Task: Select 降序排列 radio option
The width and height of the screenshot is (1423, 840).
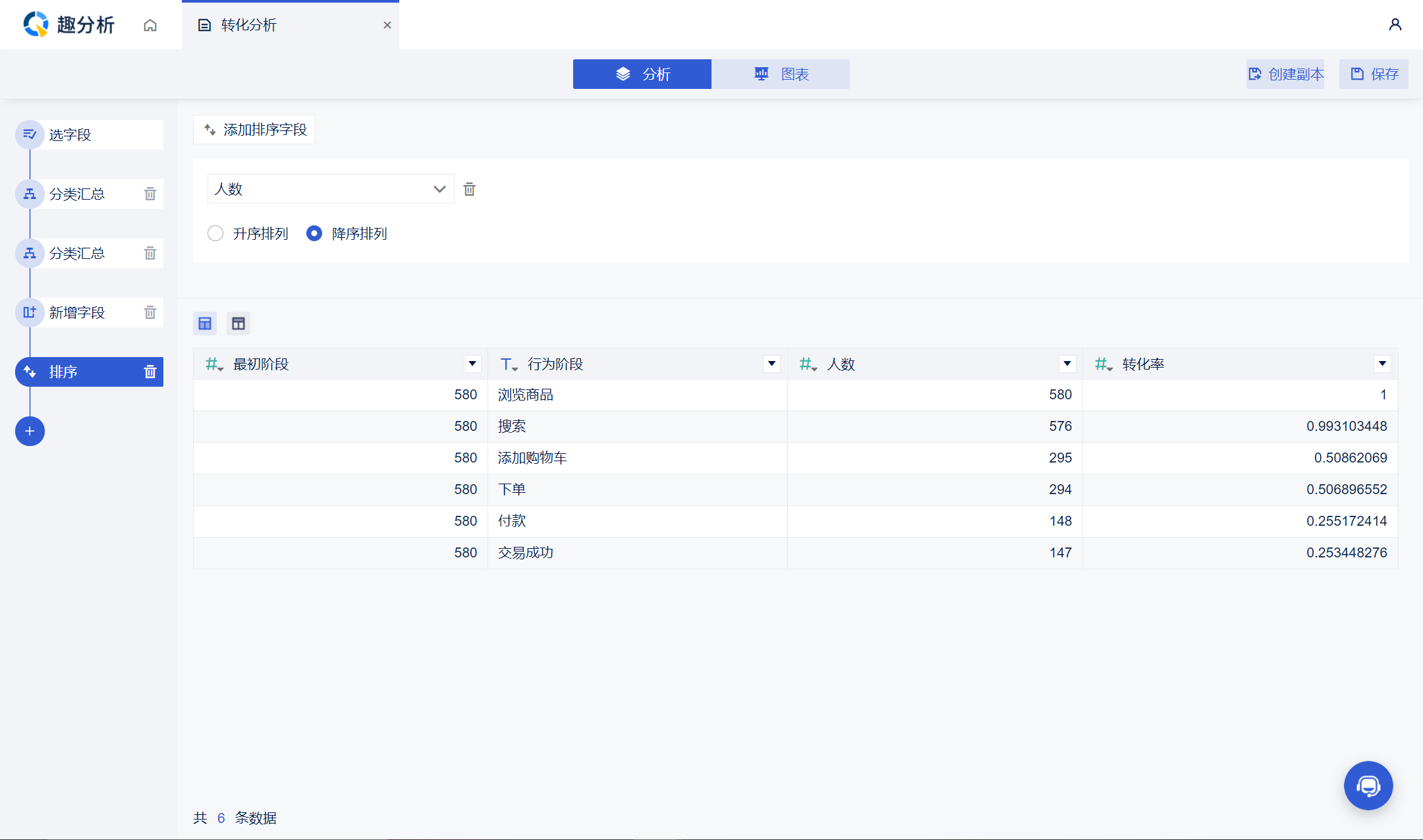Action: (314, 233)
